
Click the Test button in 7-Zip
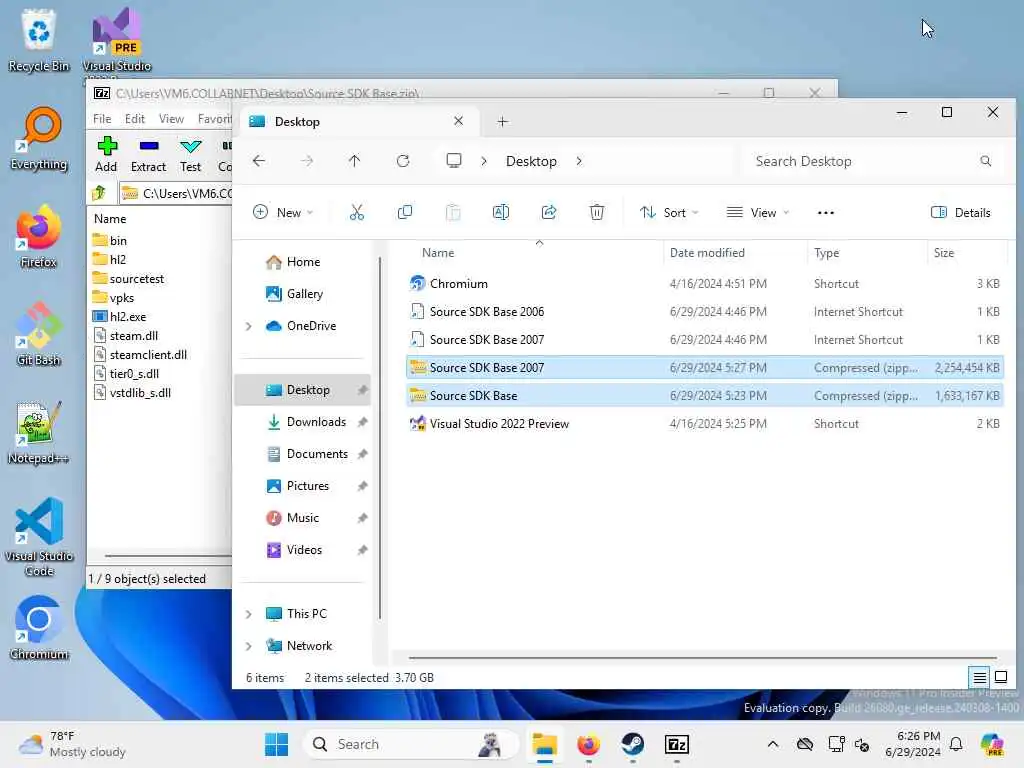click(x=191, y=154)
